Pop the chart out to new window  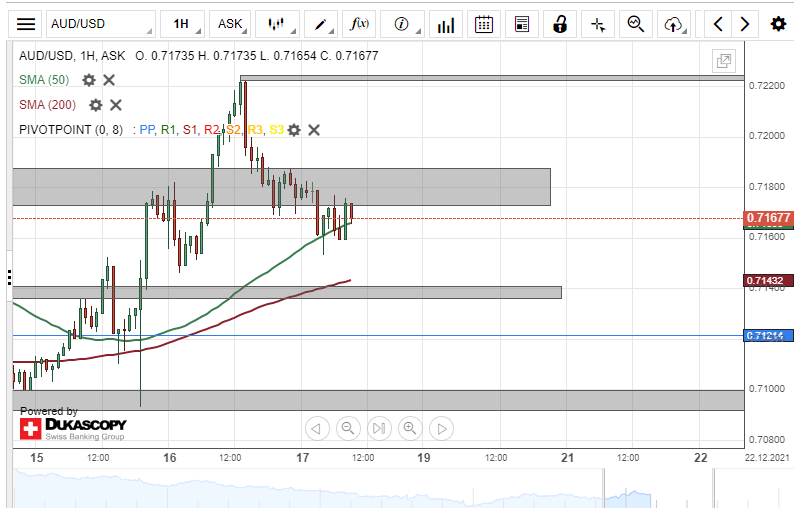tap(723, 61)
